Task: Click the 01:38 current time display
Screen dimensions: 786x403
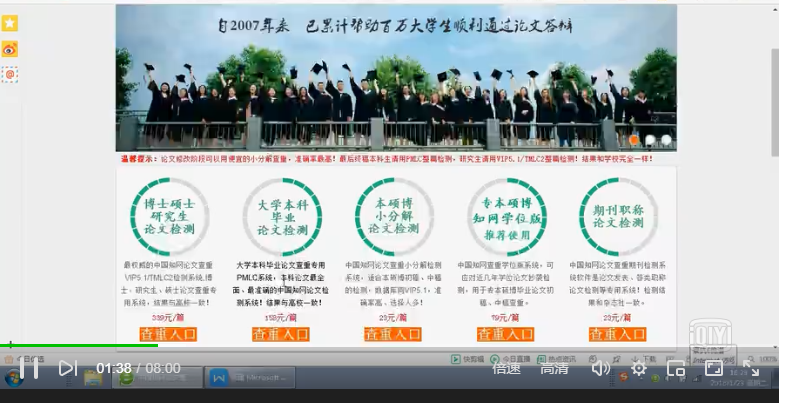Action: (x=113, y=368)
